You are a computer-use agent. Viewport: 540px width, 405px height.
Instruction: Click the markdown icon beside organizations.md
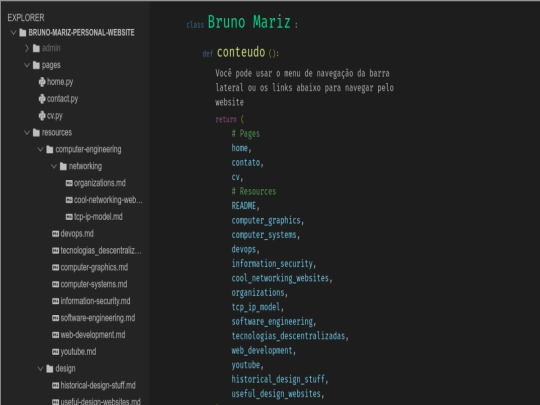click(69, 183)
